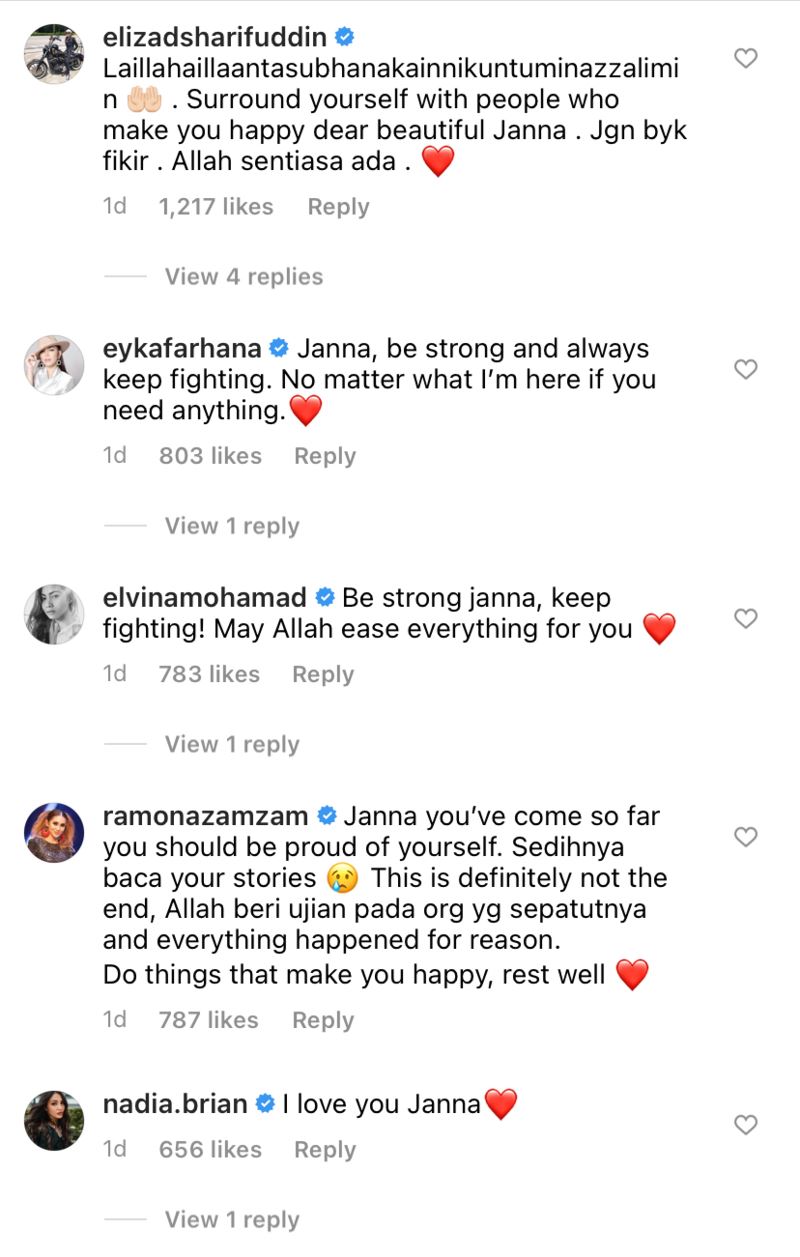Click the verified badge next to nadia.brian

tap(265, 1104)
